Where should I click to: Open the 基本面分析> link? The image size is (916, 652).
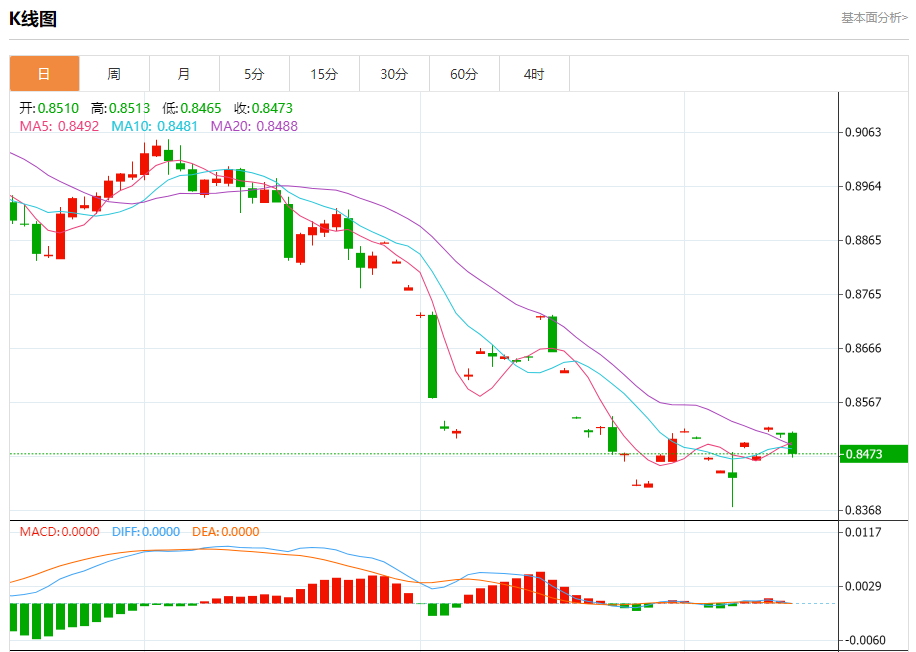tap(874, 18)
